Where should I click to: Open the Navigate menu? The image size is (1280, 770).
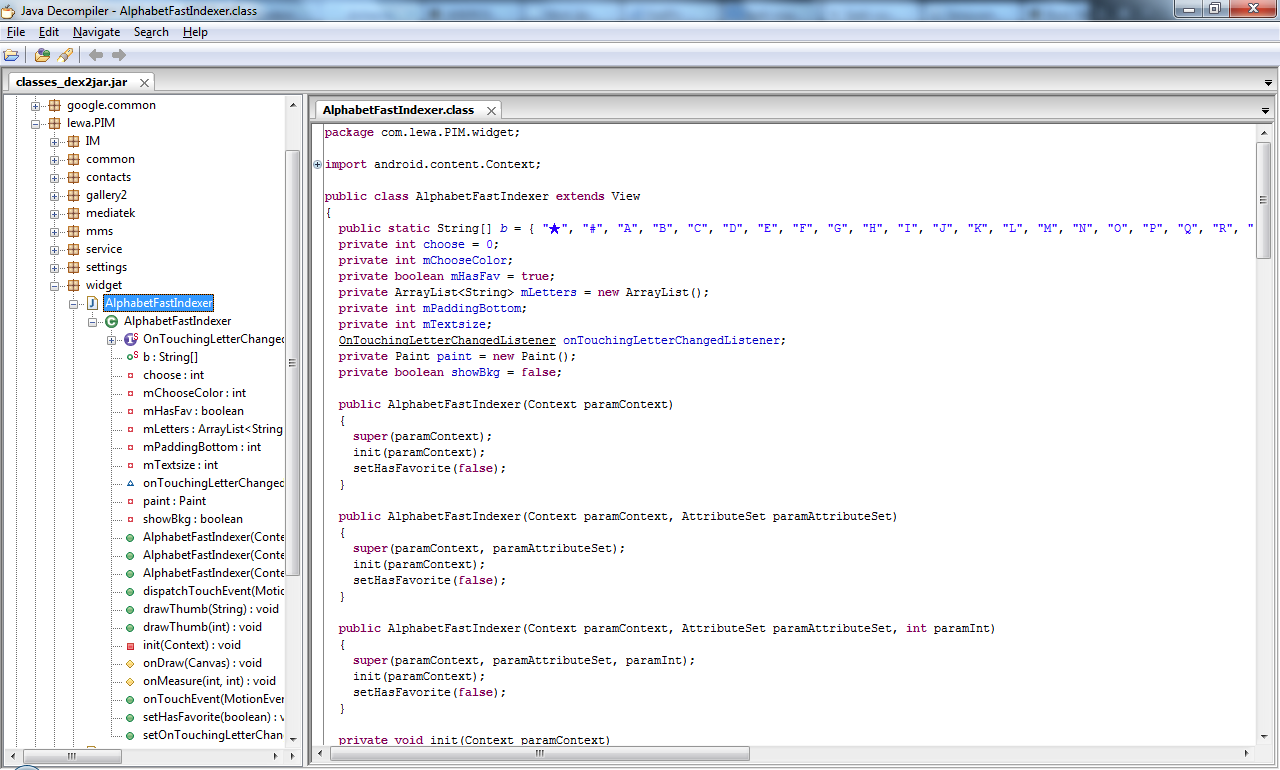[96, 32]
